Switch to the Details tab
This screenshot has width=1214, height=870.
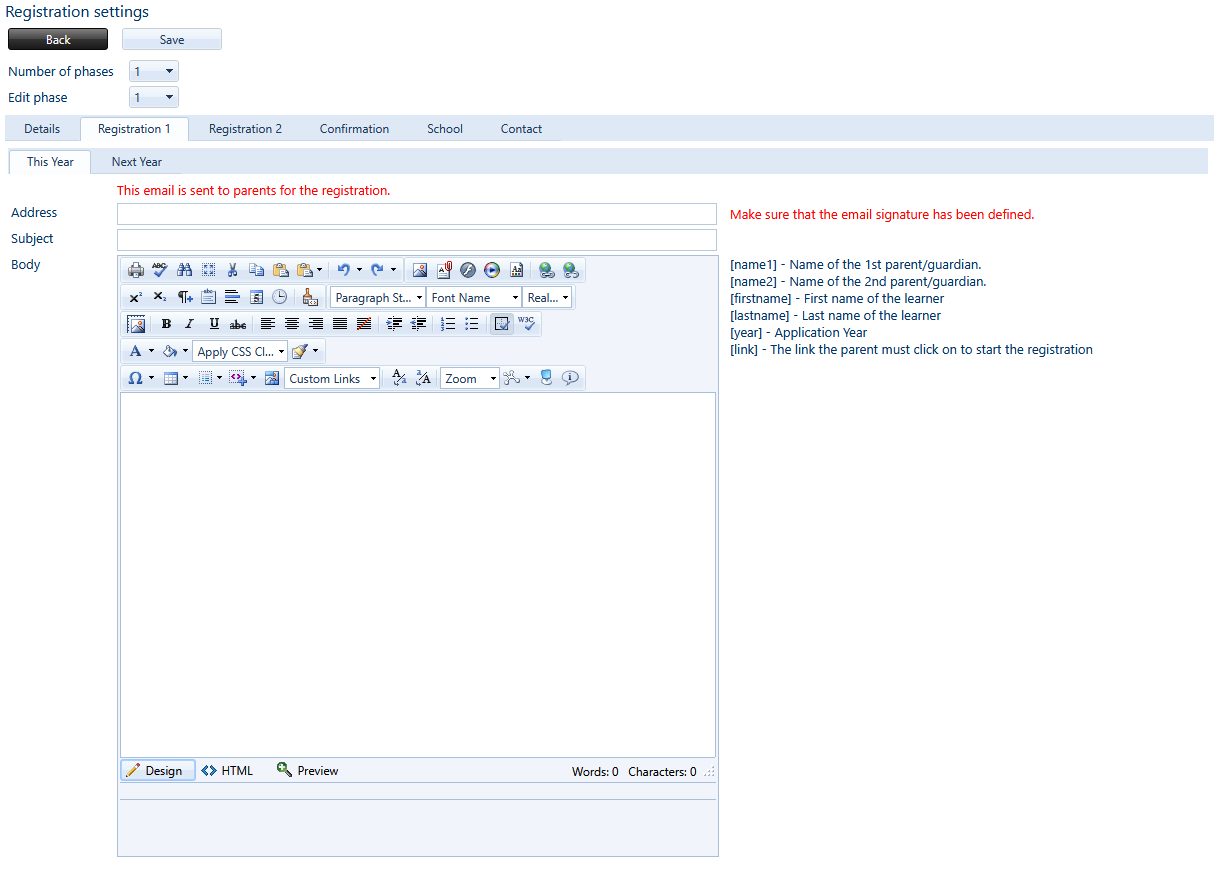[42, 129]
